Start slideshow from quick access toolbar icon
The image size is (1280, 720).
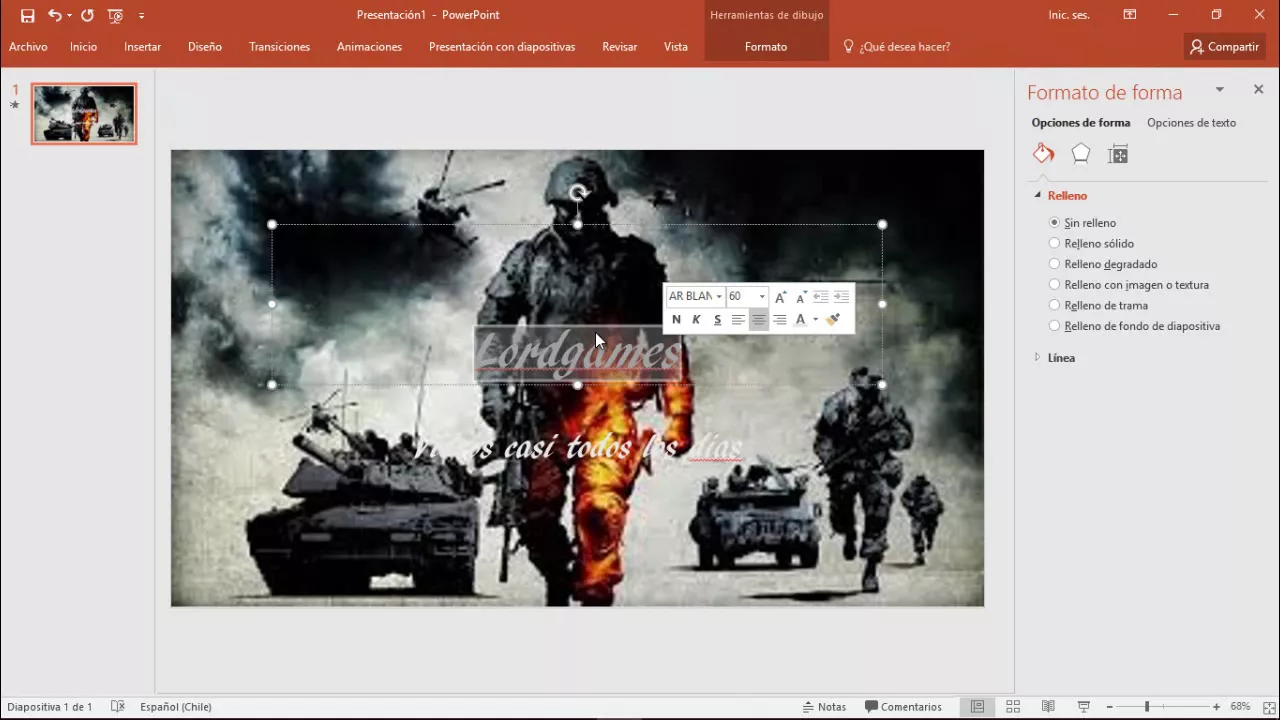pos(115,16)
